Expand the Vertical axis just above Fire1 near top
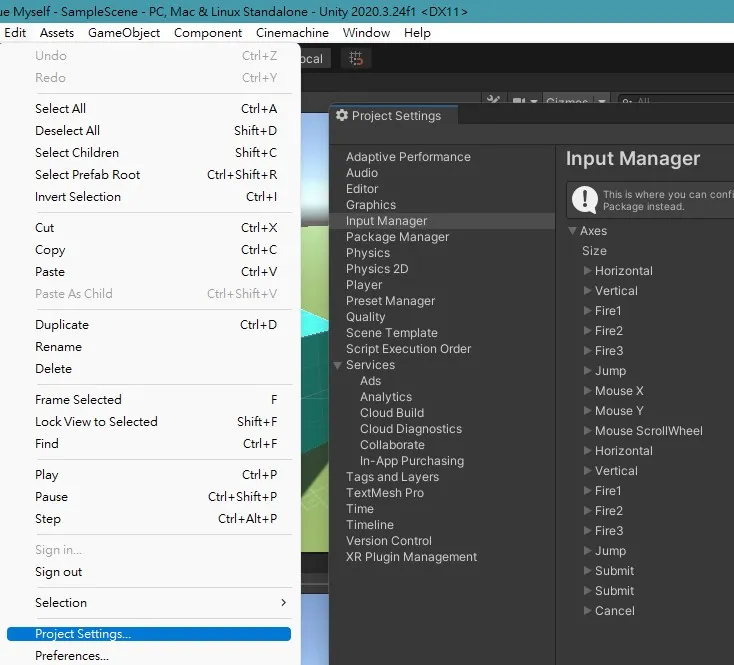 pos(587,291)
